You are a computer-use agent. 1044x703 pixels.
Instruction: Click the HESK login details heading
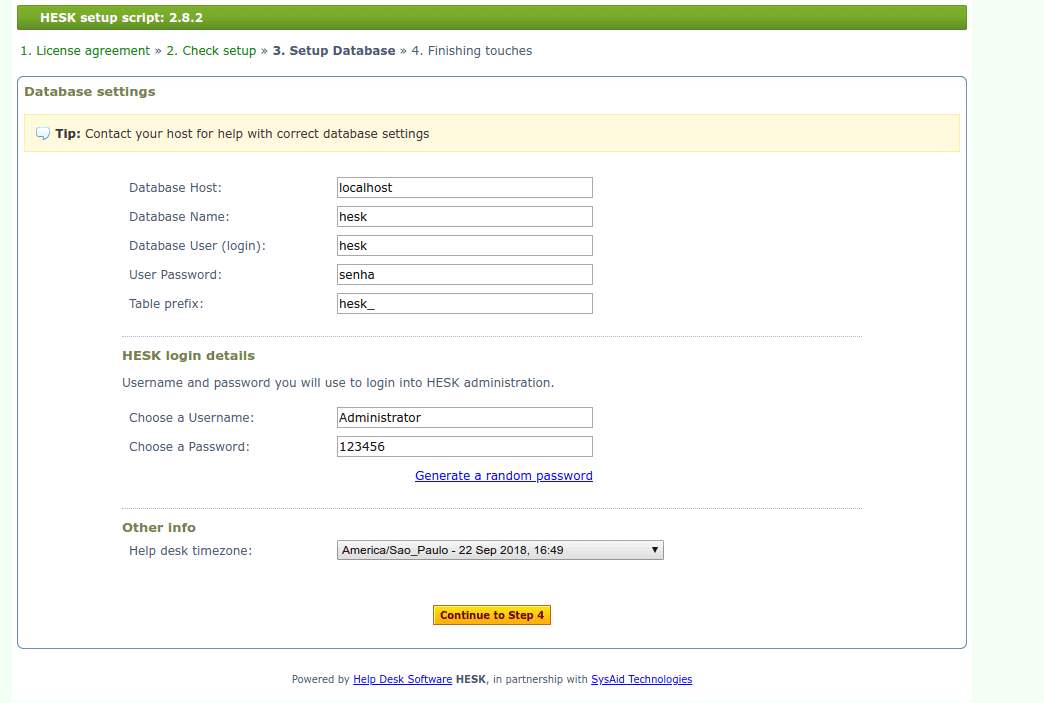coord(188,355)
